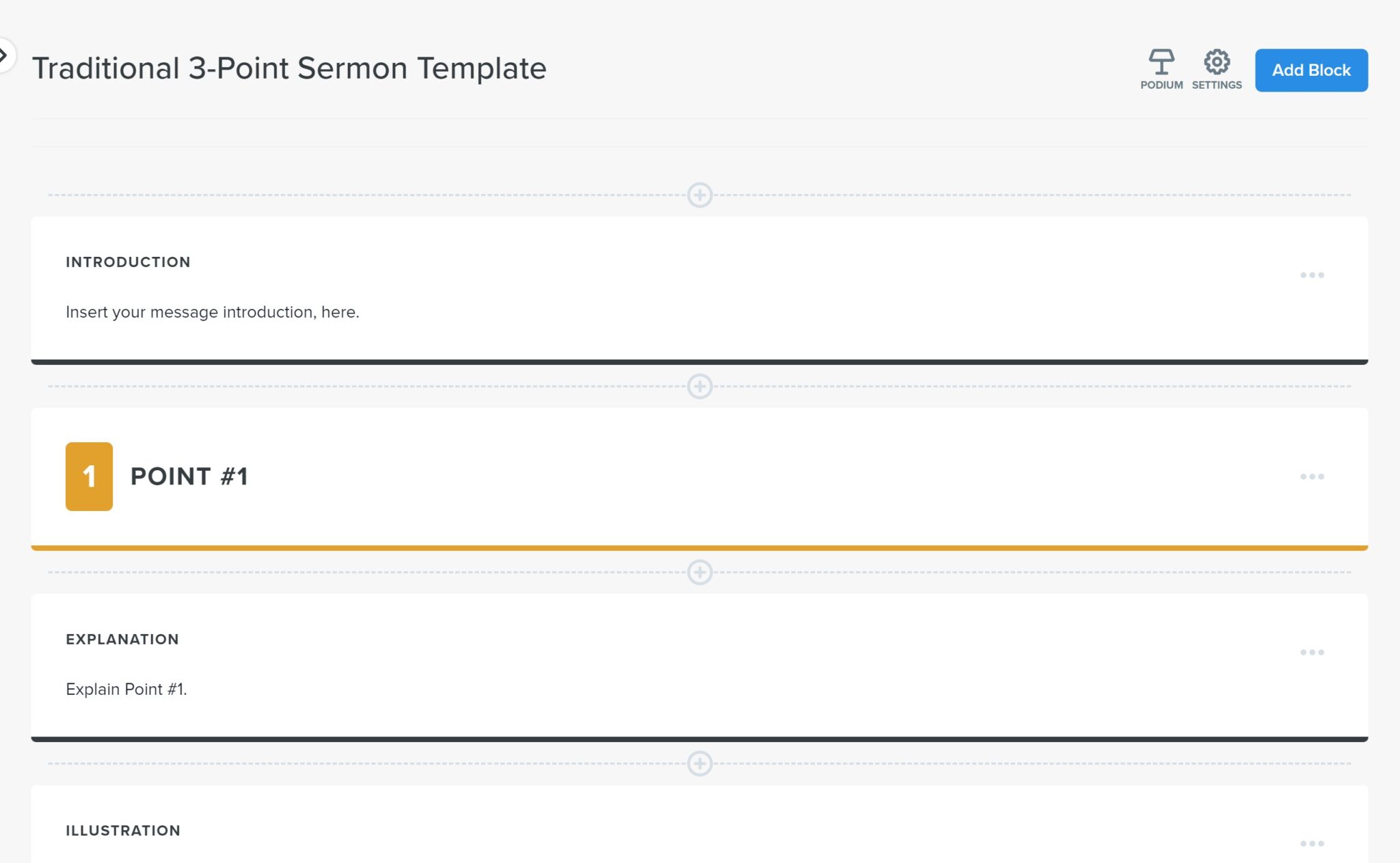Open options dropdown on Introduction card
This screenshot has width=1400, height=863.
pos(1313,275)
